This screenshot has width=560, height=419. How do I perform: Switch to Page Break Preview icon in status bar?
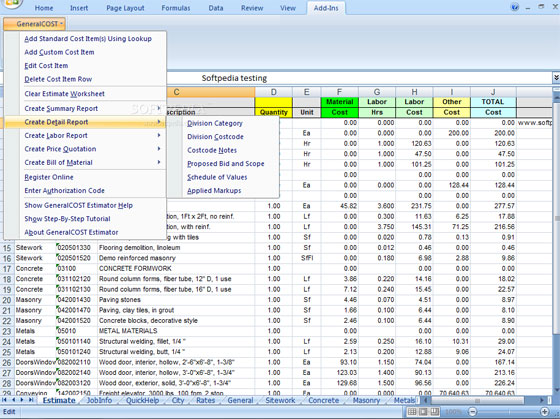tap(434, 411)
